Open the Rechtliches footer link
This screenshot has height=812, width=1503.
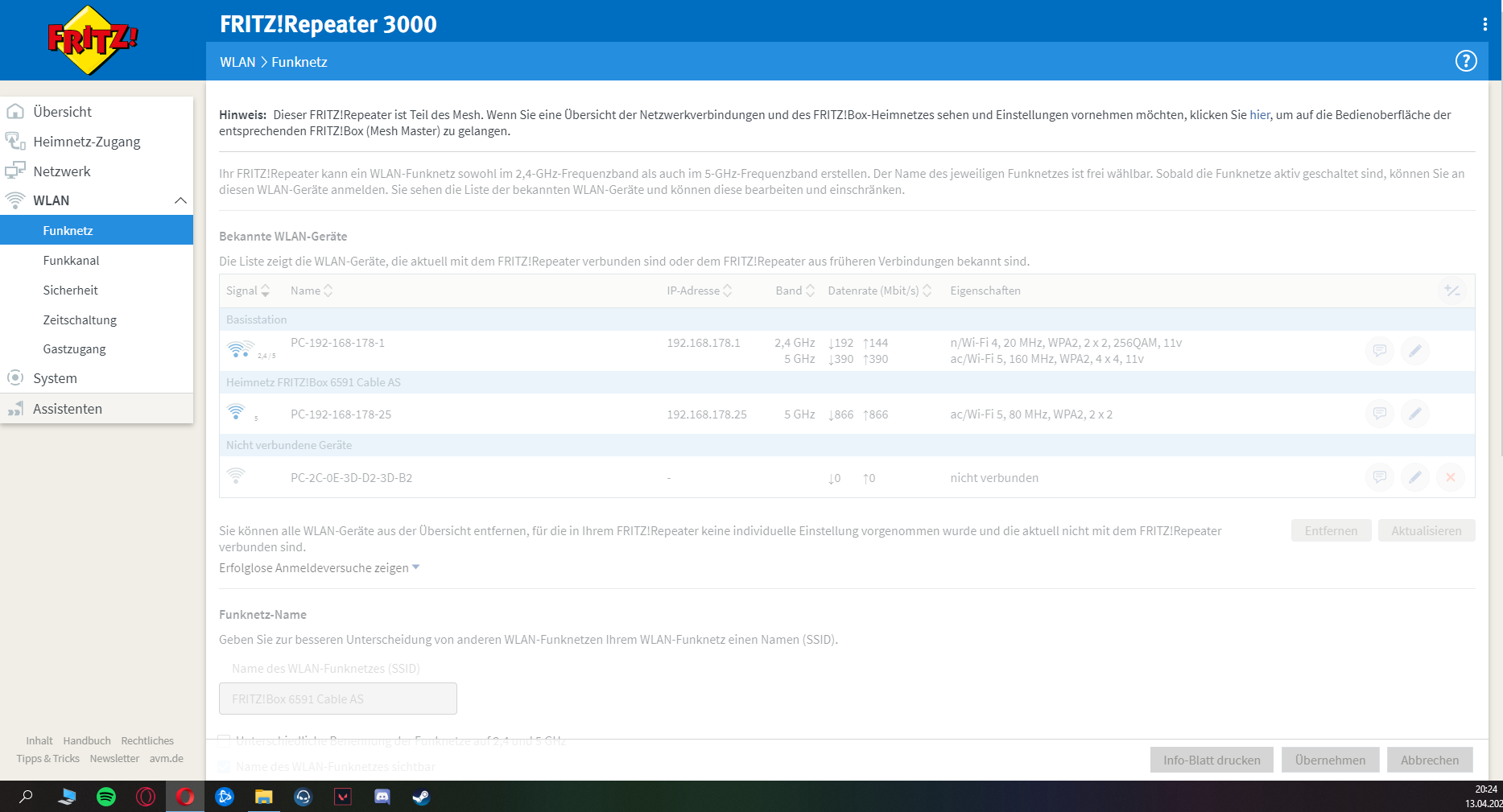click(147, 741)
